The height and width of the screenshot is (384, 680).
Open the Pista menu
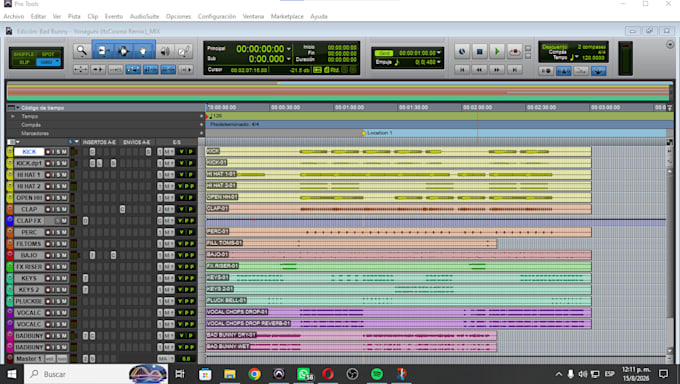point(74,16)
